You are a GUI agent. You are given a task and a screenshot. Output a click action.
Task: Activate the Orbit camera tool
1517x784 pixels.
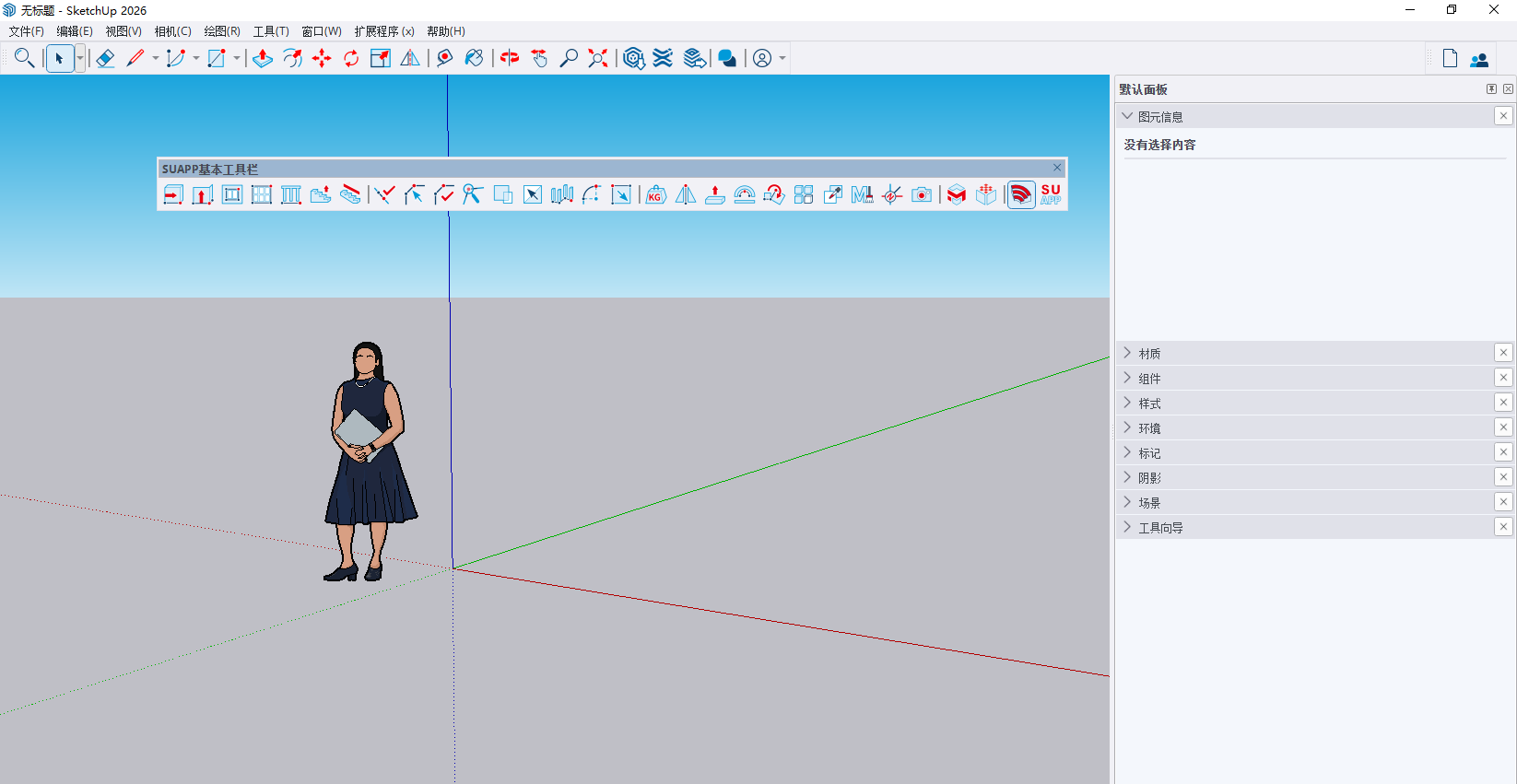(510, 58)
